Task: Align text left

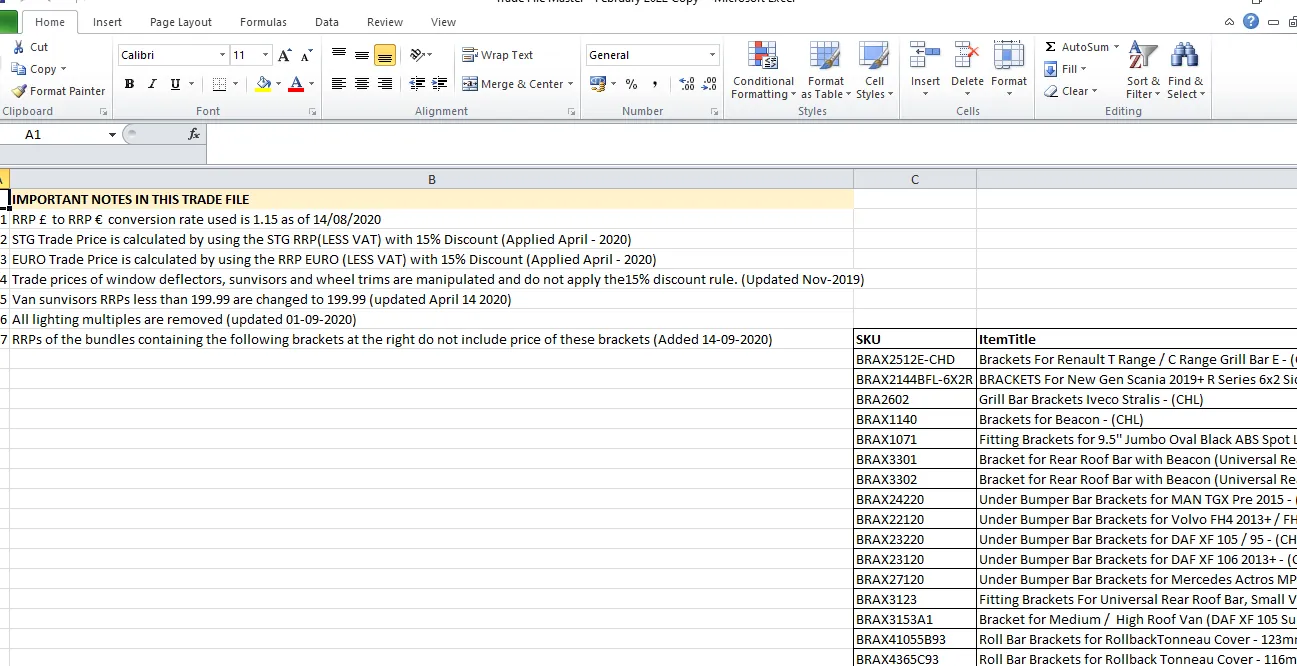Action: 339,84
